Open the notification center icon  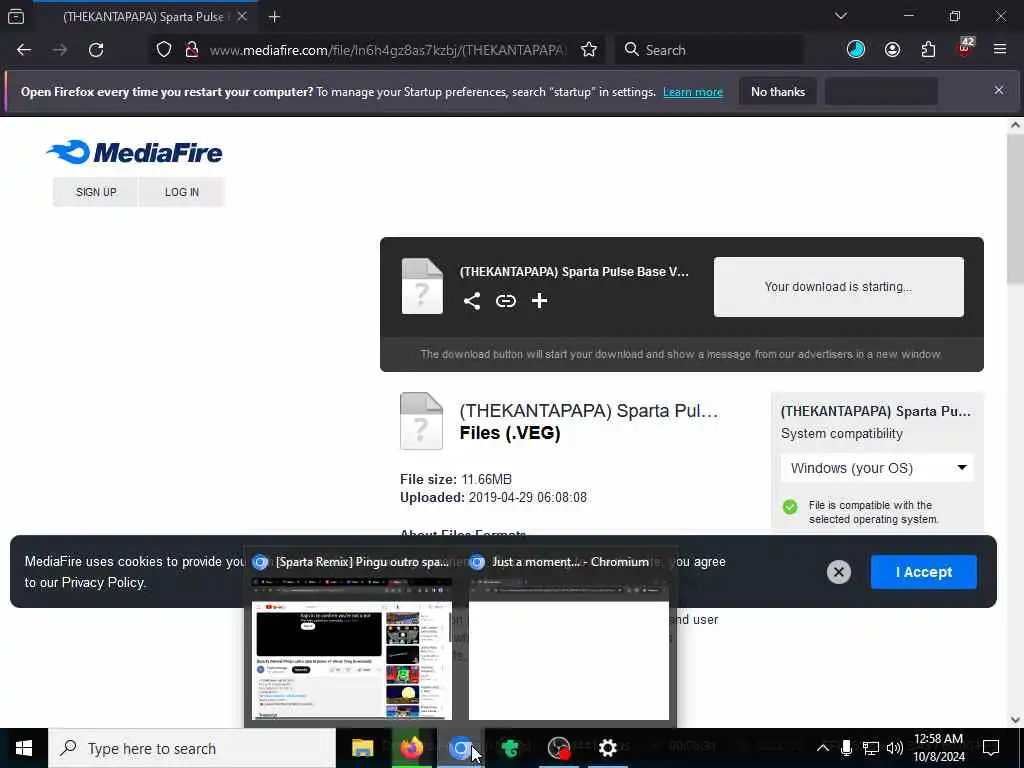991,748
